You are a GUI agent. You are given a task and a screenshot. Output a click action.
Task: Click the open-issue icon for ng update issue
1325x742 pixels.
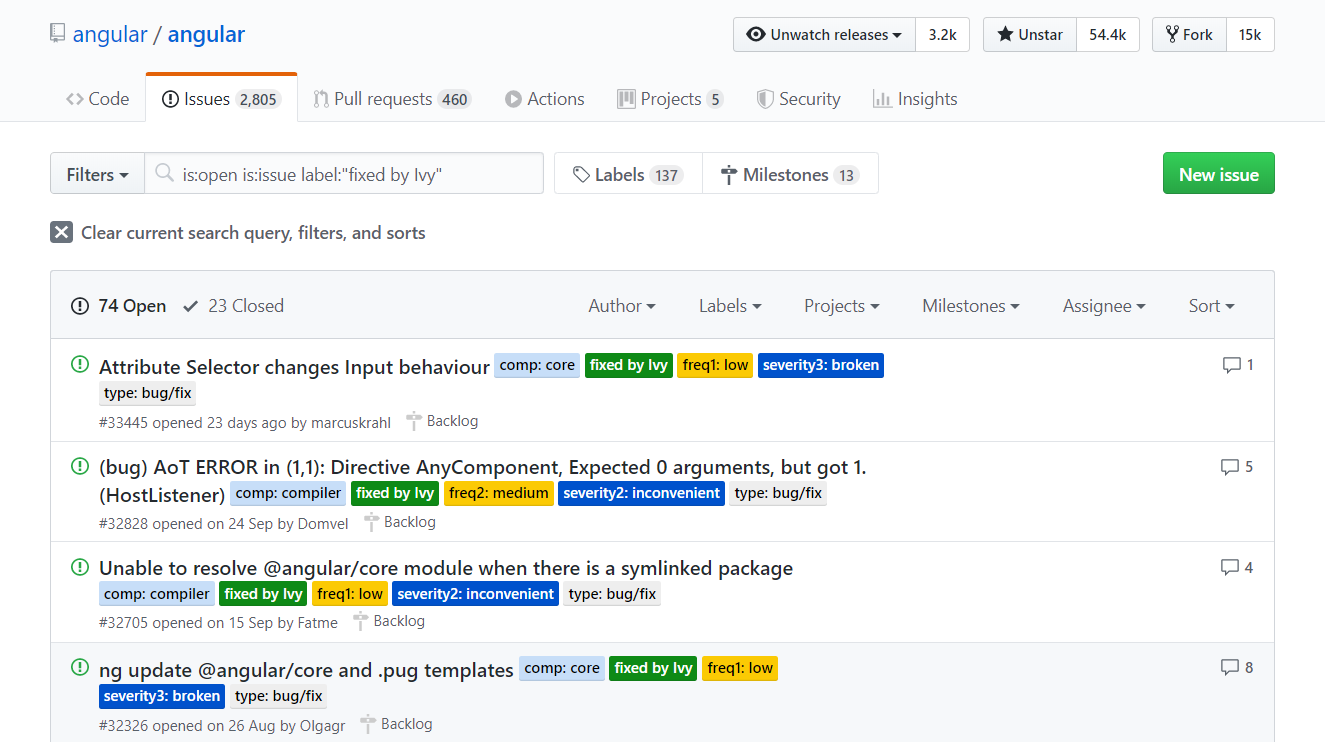coord(80,667)
